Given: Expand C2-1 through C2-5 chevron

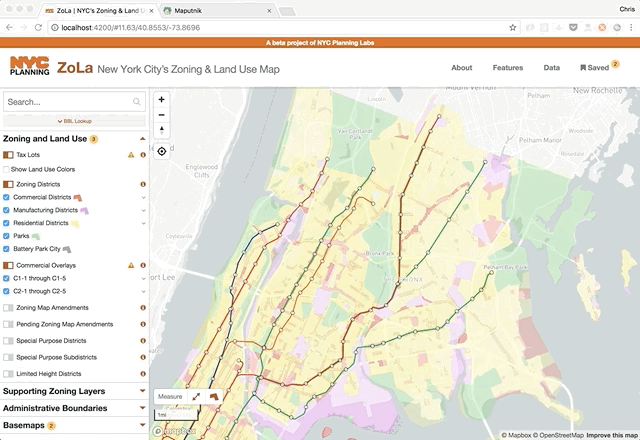Looking at the screenshot, I should point(143,291).
